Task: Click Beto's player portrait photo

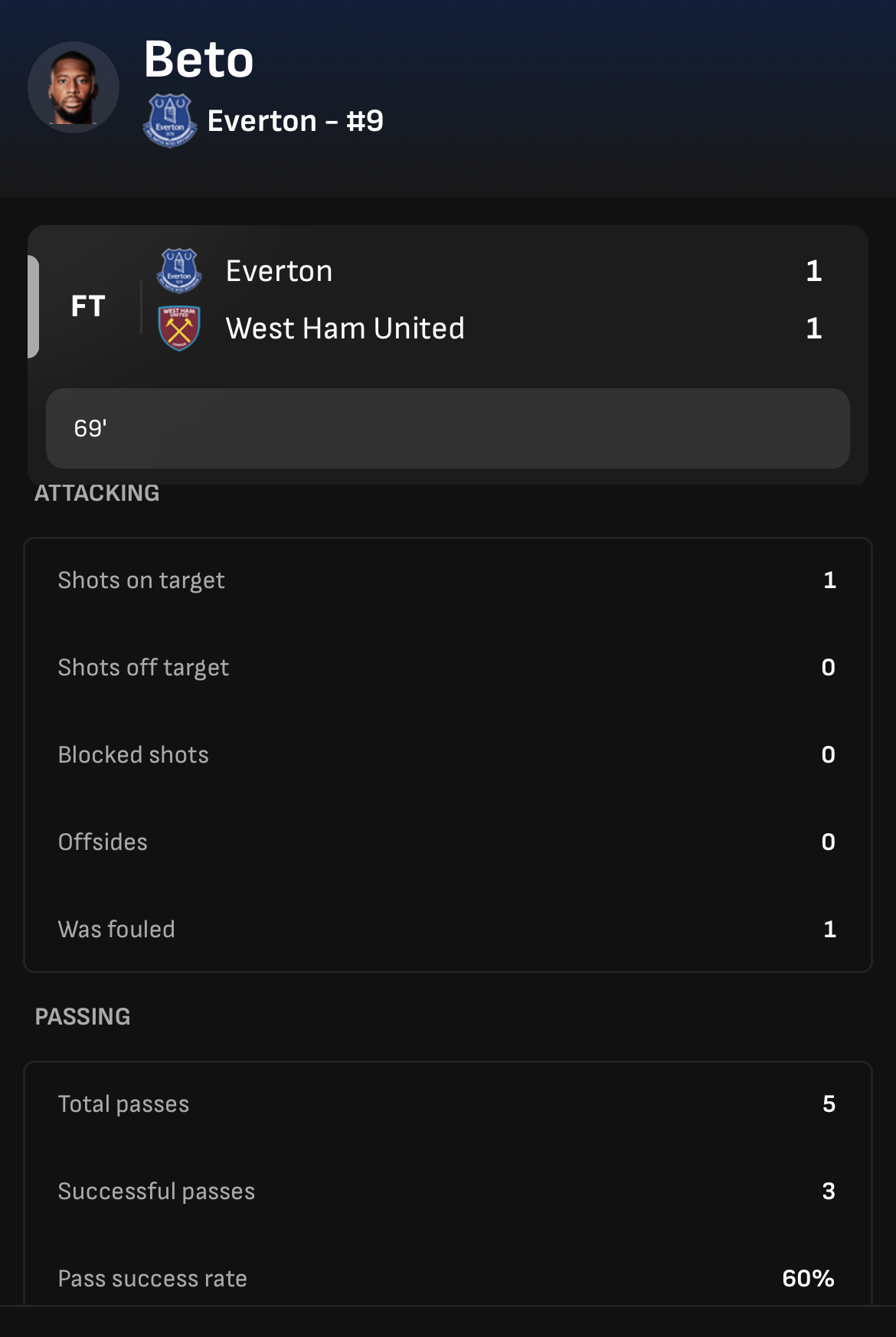Action: (x=74, y=87)
